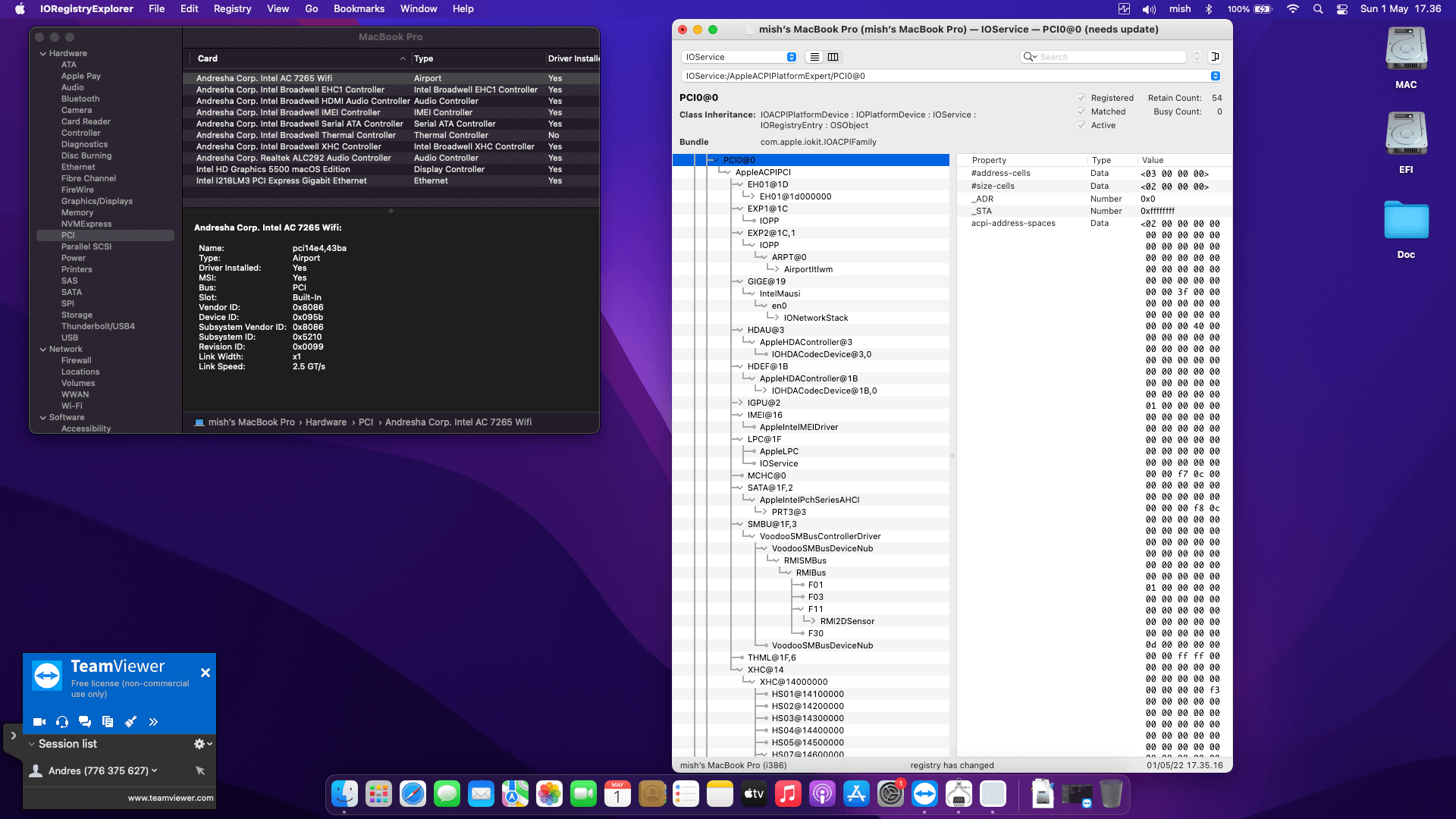Open Photos from the Dock

[x=549, y=794]
